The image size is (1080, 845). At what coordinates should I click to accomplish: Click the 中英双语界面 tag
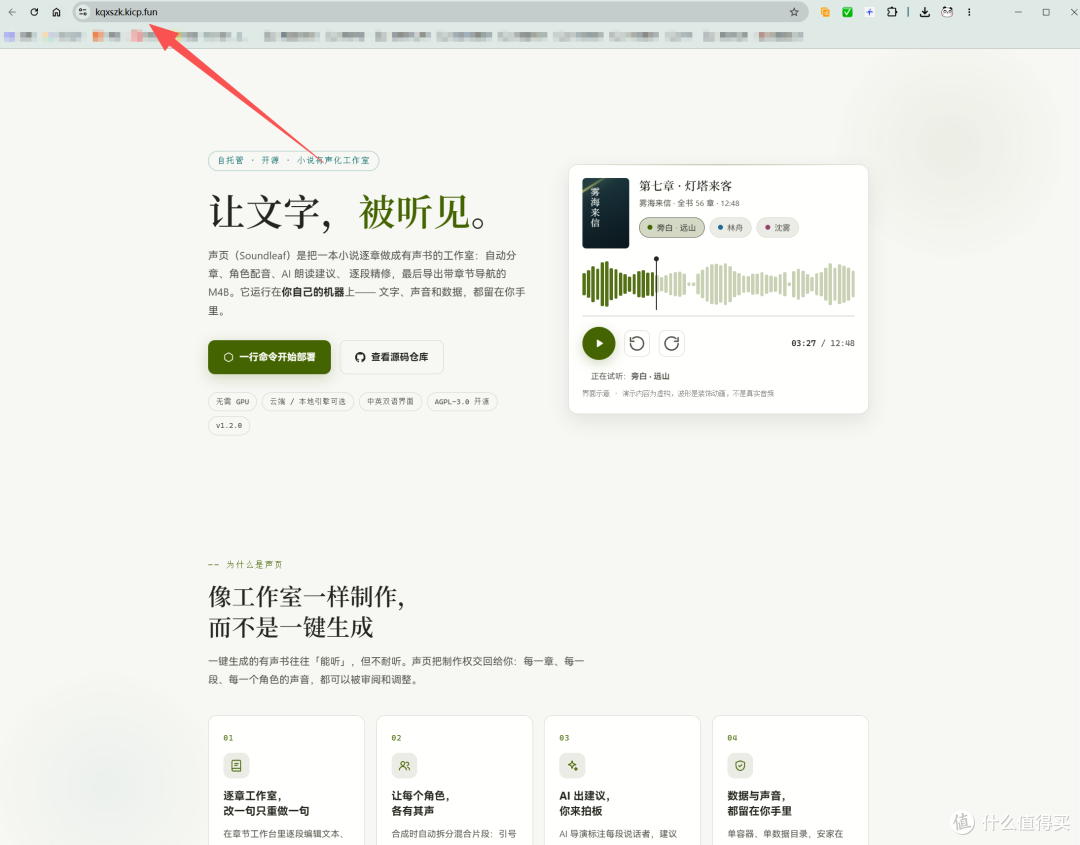click(x=391, y=401)
